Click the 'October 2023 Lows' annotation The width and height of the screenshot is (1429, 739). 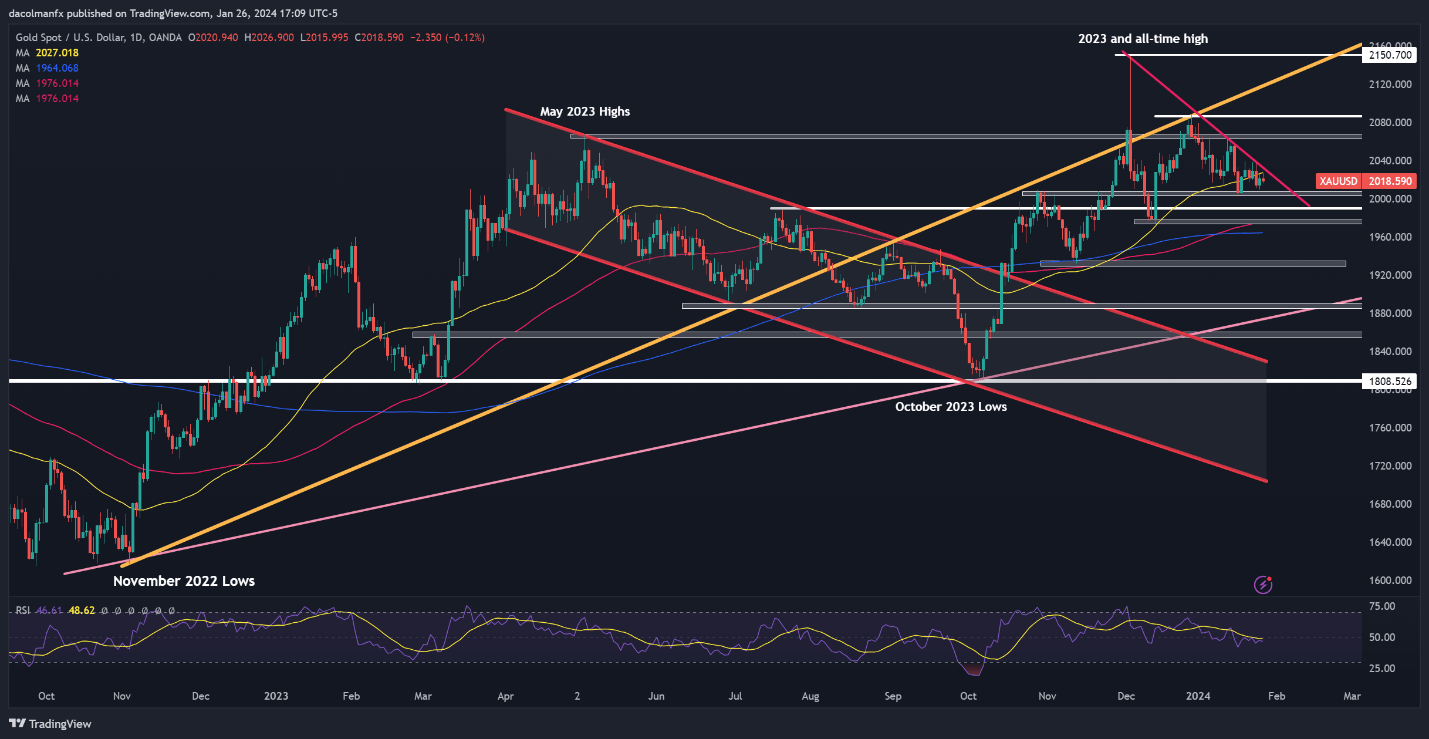coord(951,406)
